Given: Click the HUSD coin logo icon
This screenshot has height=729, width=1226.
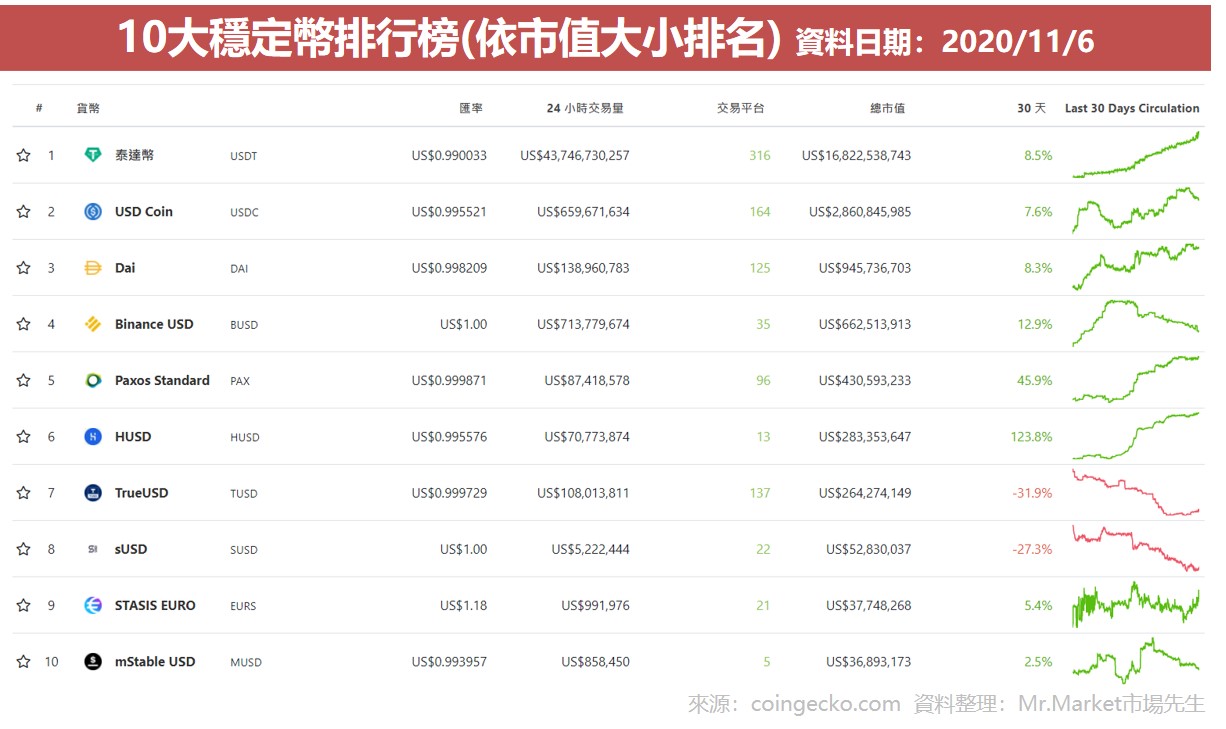Looking at the screenshot, I should coord(93,436).
